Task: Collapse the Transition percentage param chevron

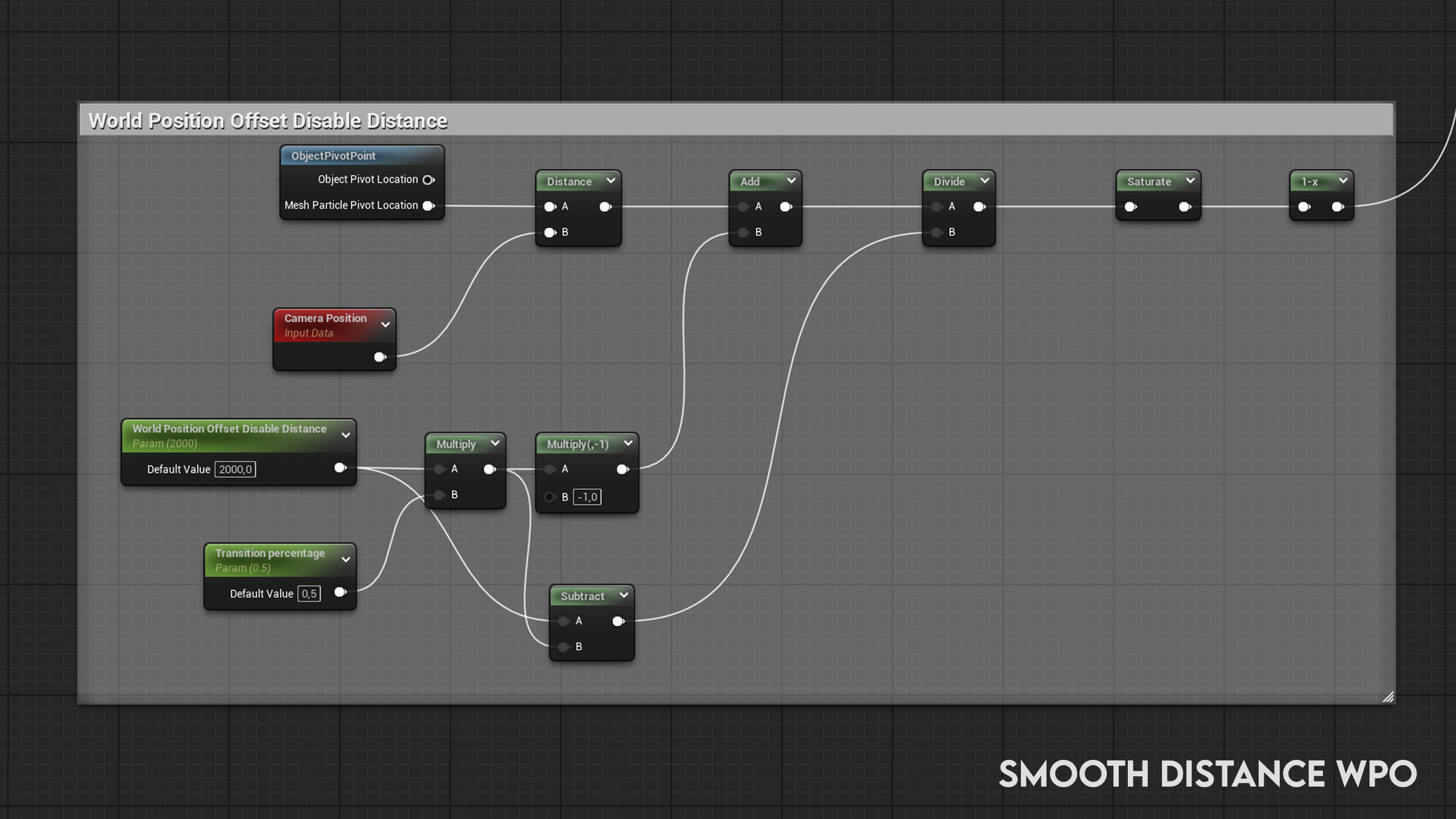Action: coord(346,560)
